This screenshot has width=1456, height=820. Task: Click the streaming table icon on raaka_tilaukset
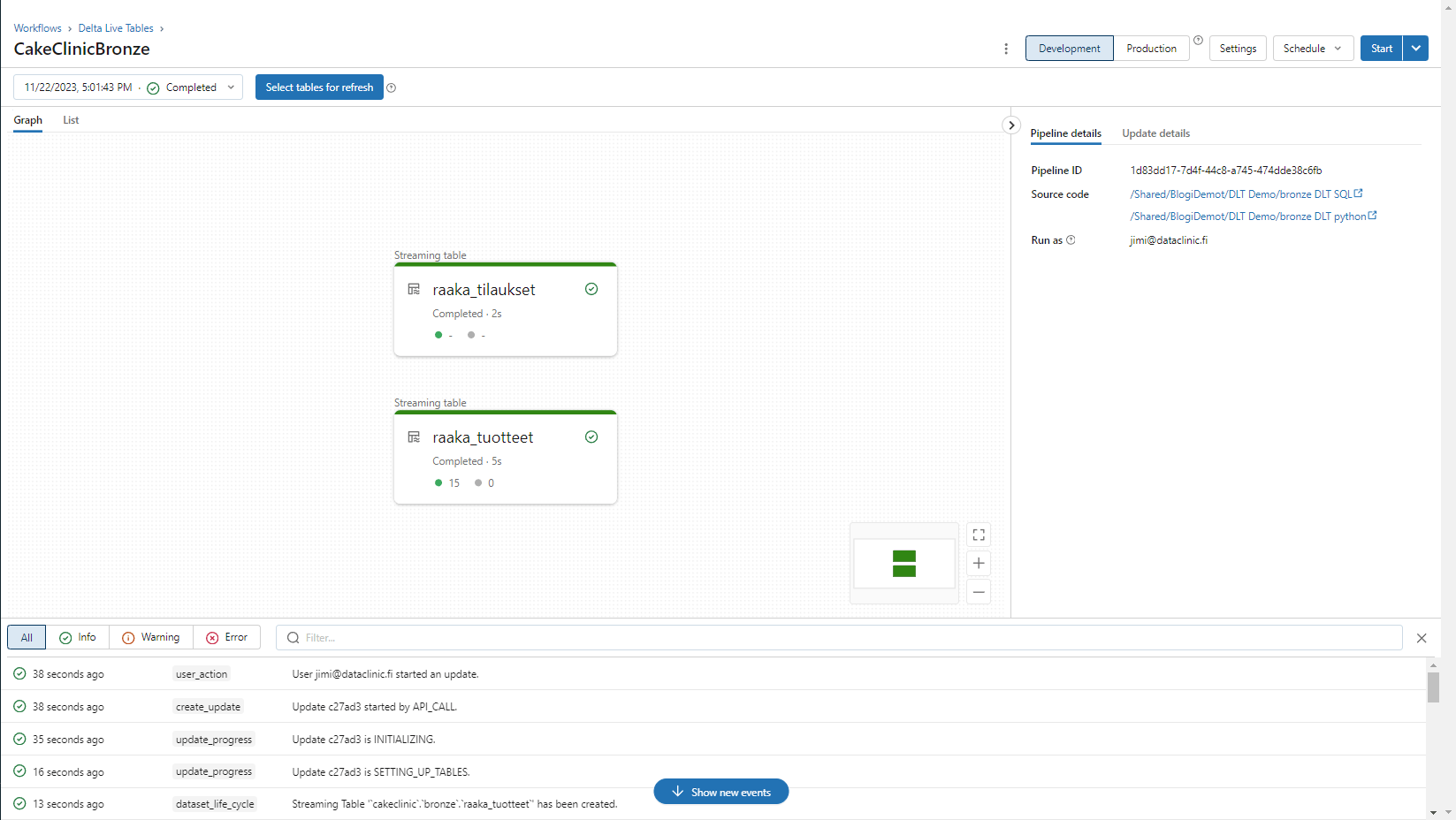(x=414, y=289)
